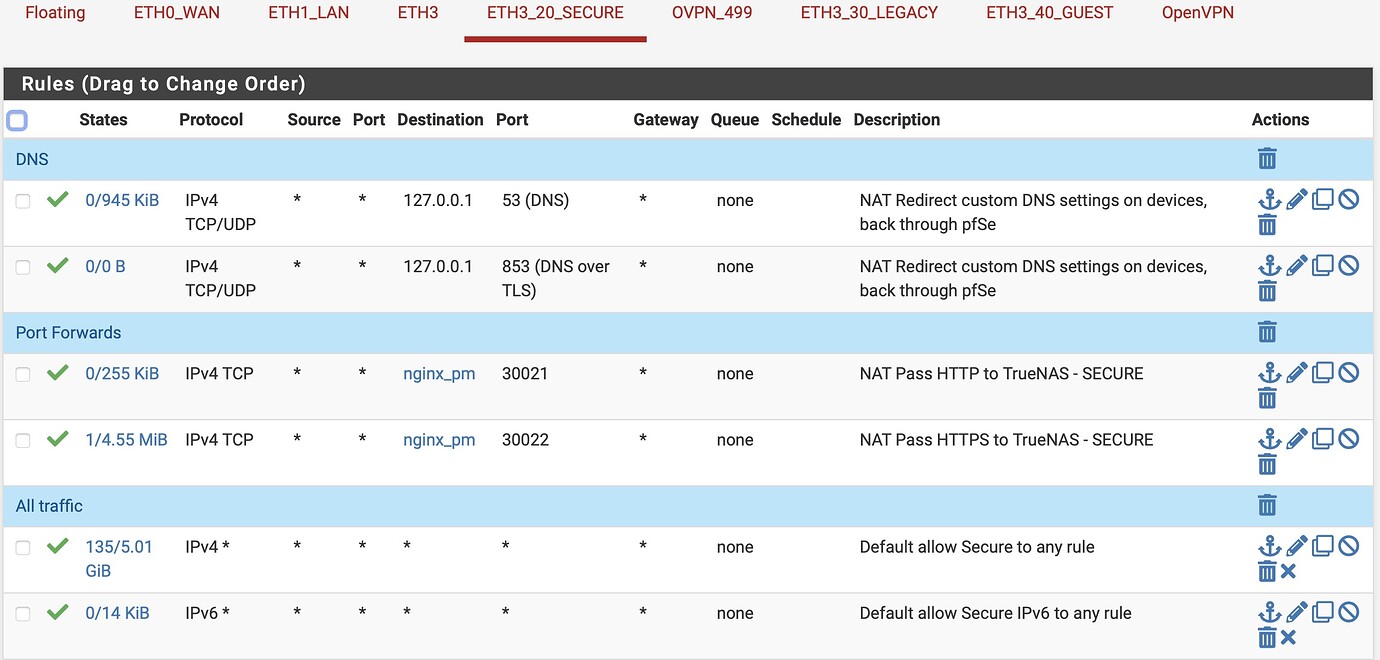Open the nginx_pm alias link on port 30021 rule
The width and height of the screenshot is (1380, 660).
tap(439, 373)
